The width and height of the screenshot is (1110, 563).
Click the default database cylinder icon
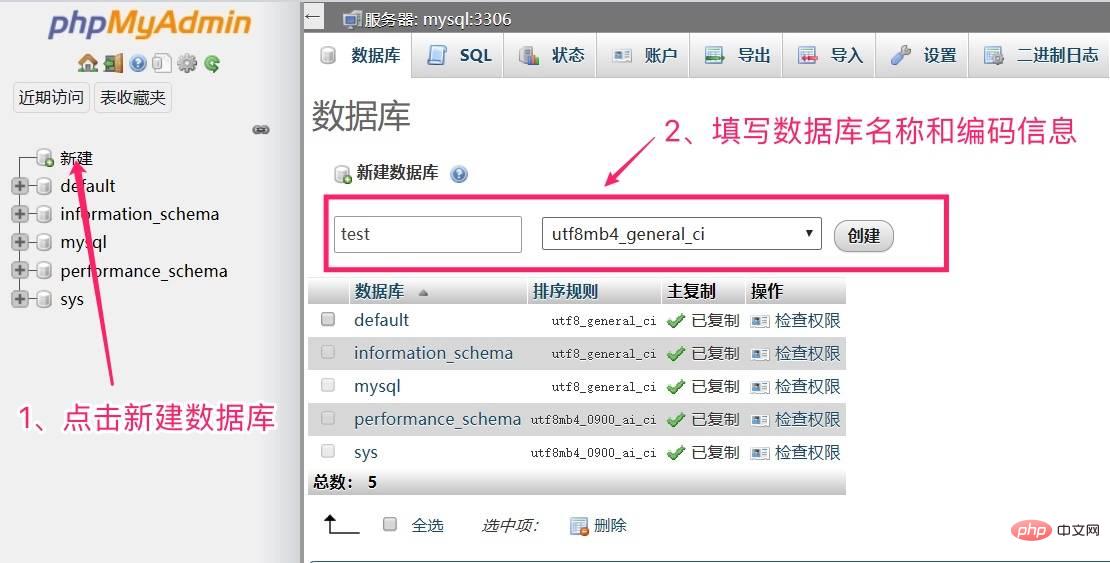click(x=44, y=186)
